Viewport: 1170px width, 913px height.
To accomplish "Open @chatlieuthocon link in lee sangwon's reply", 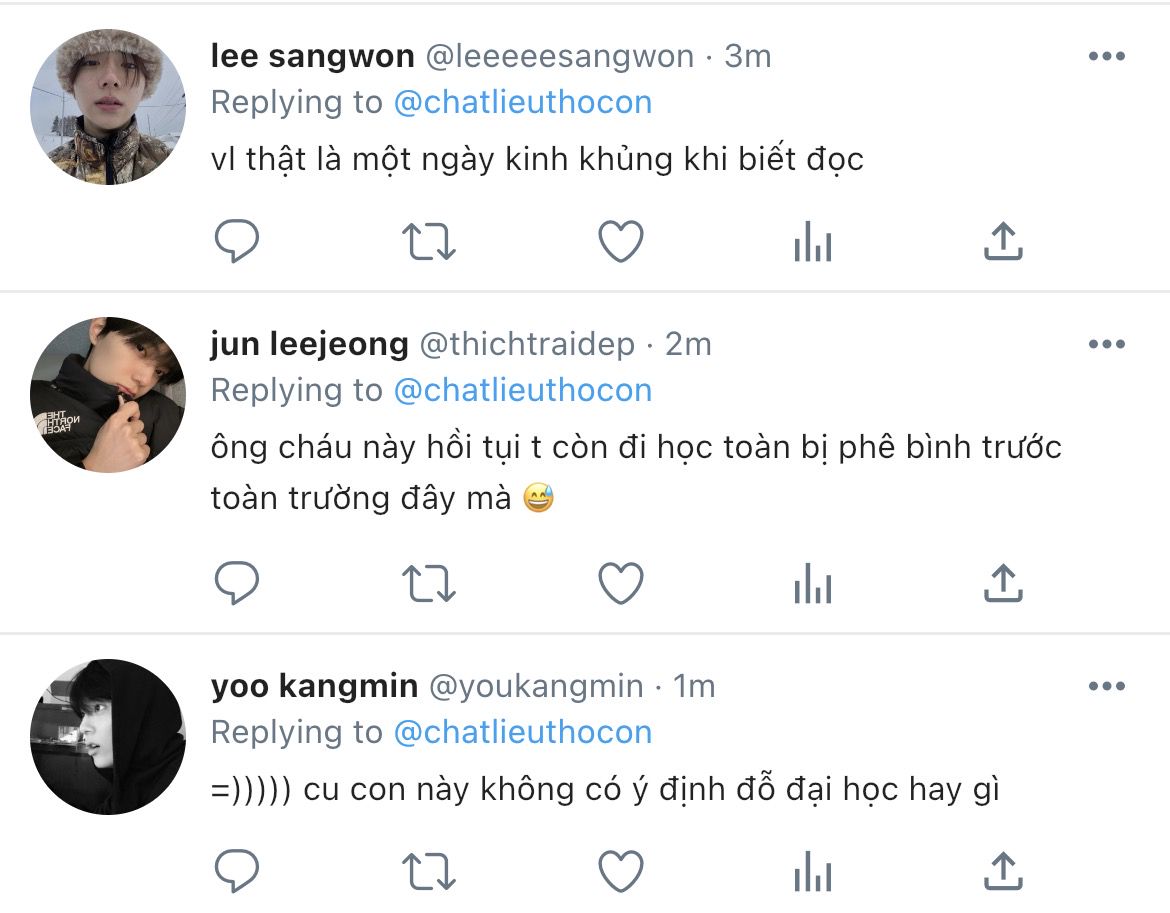I will [522, 102].
